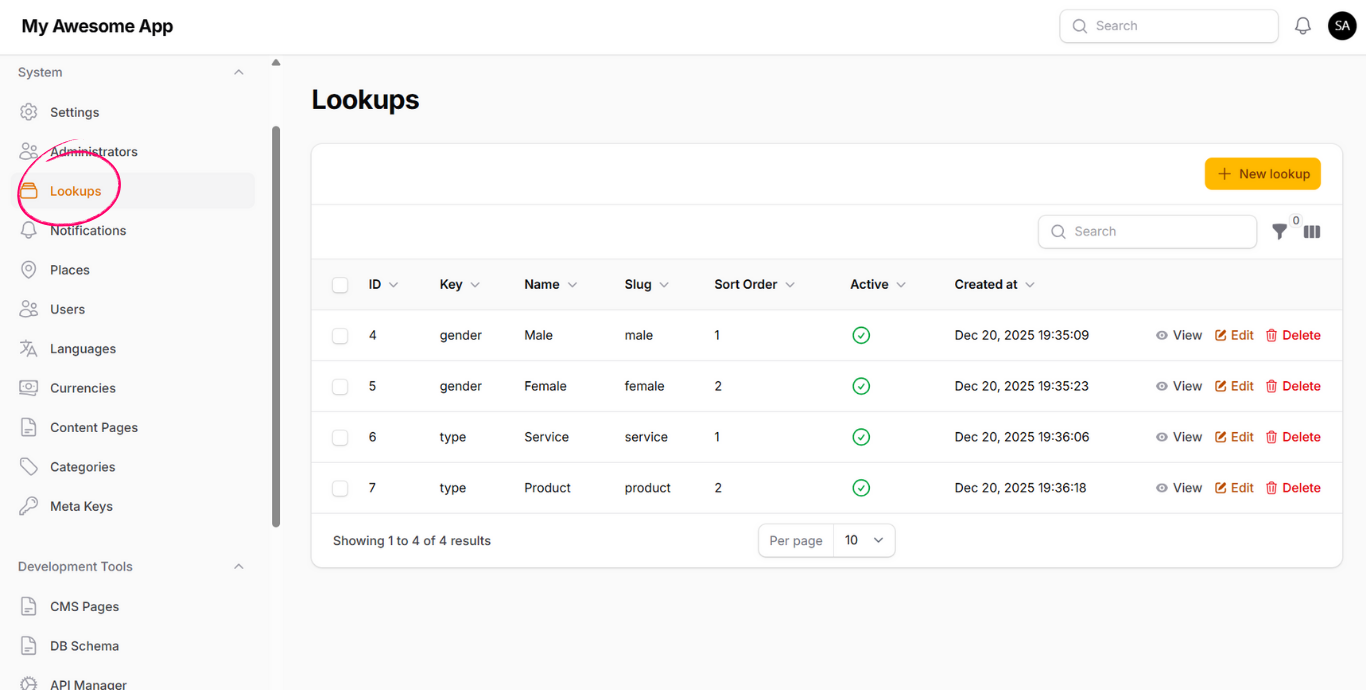
Task: Click the table filter funnel icon
Action: (x=1279, y=232)
